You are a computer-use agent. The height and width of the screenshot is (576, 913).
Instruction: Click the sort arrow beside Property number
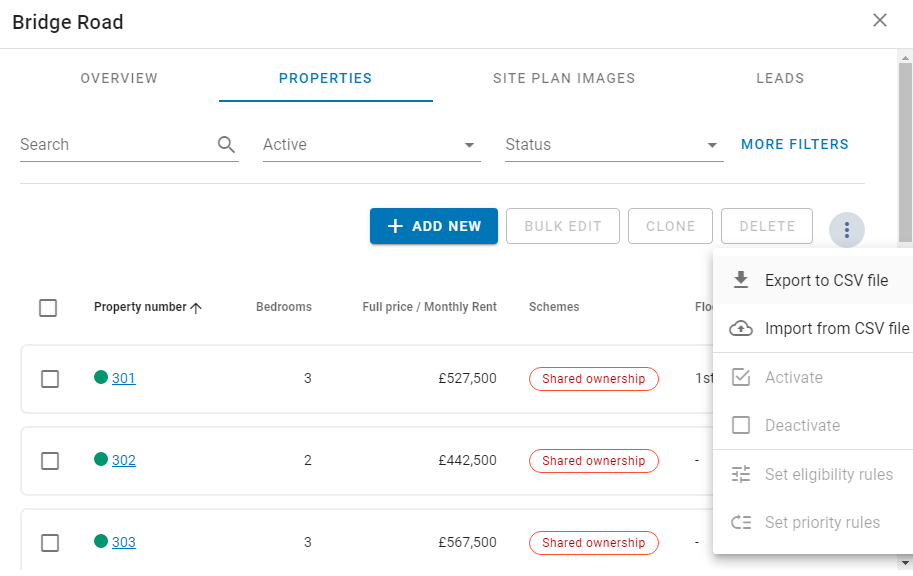tap(196, 308)
